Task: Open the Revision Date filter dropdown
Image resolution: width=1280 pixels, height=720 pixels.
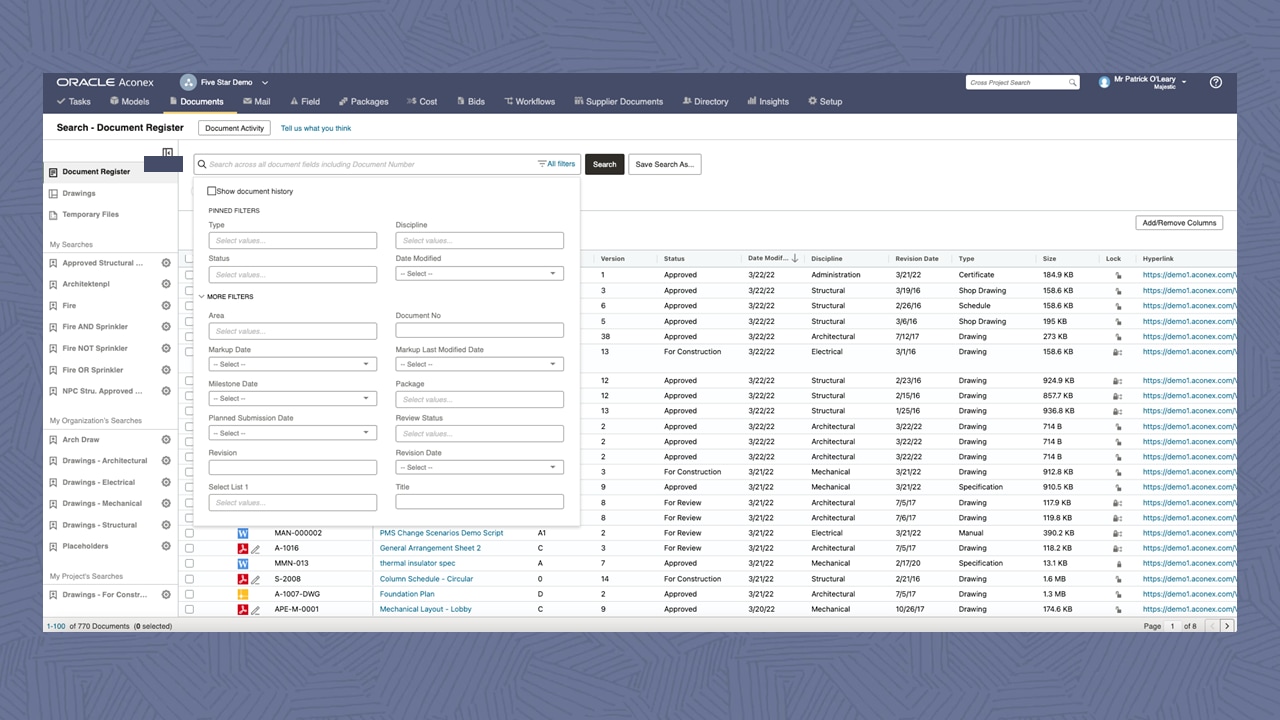Action: 480,467
